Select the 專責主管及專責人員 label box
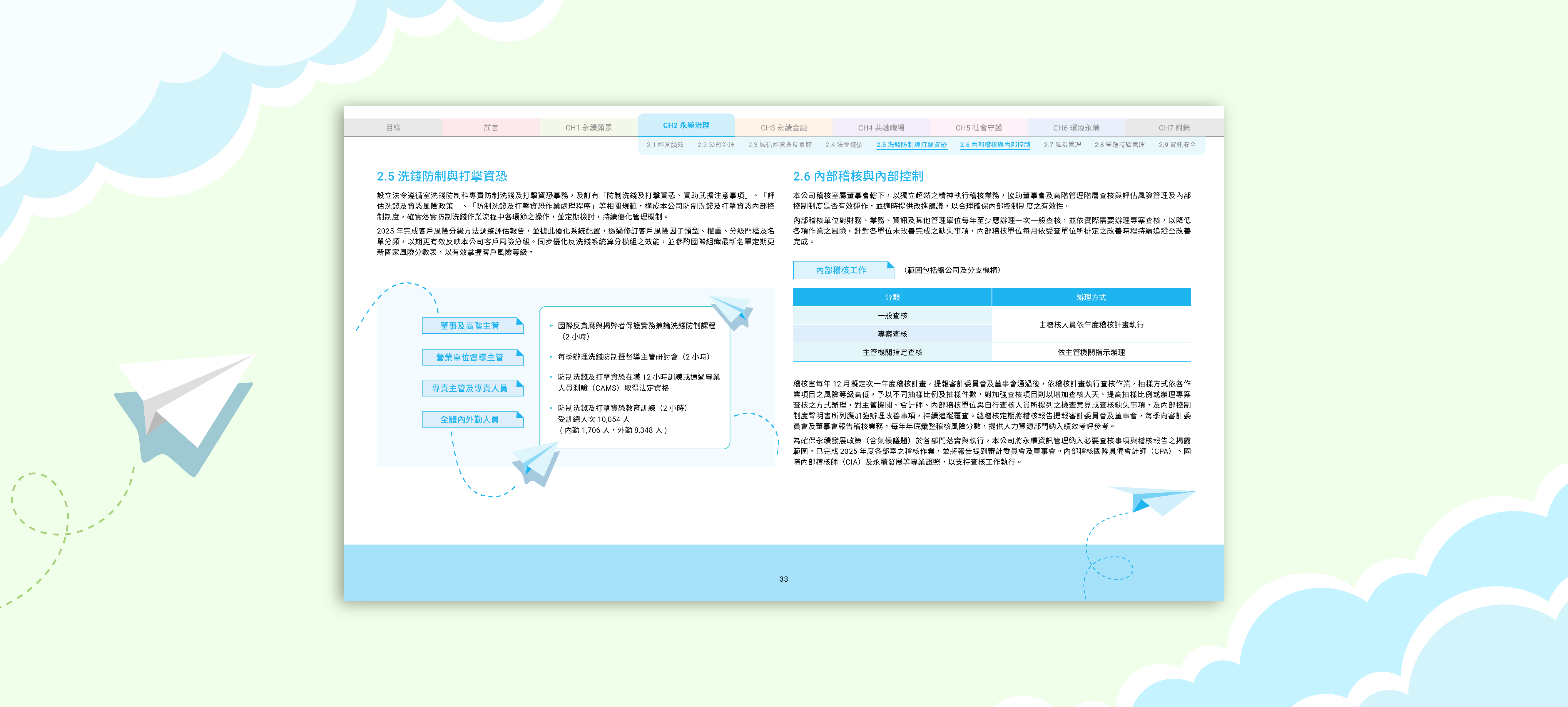 click(x=472, y=388)
